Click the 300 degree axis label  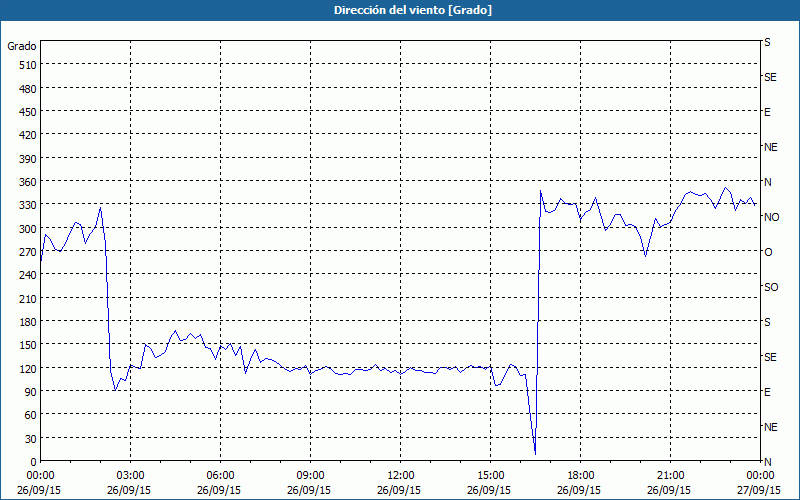coord(28,229)
